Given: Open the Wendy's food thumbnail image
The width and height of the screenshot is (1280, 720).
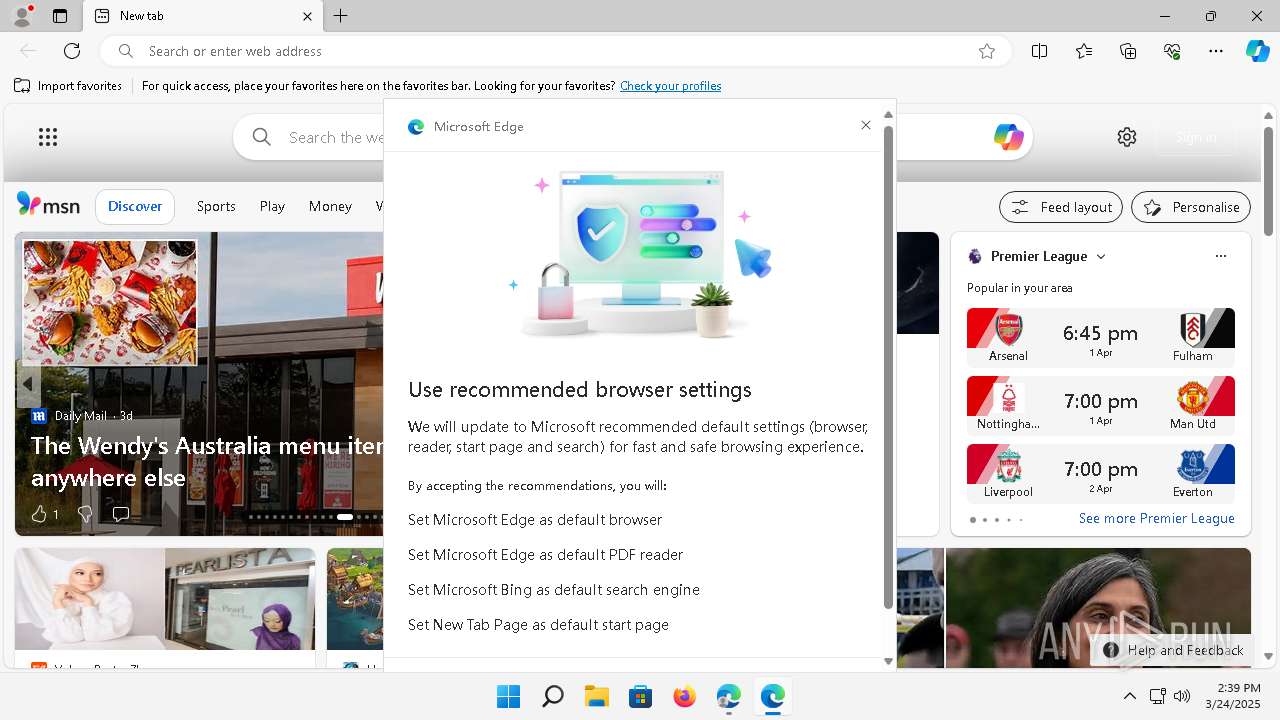Looking at the screenshot, I should pos(110,303).
